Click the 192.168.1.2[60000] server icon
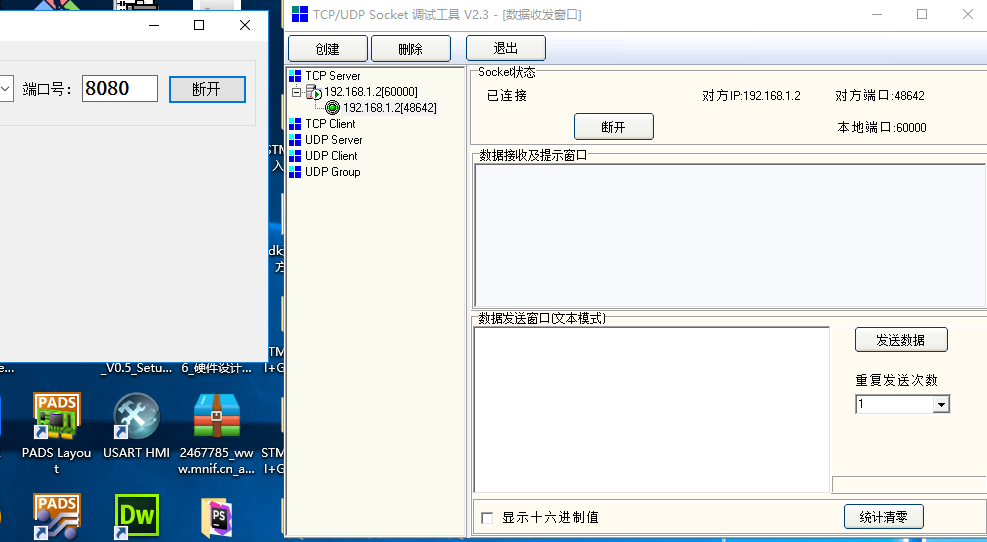 tap(313, 92)
